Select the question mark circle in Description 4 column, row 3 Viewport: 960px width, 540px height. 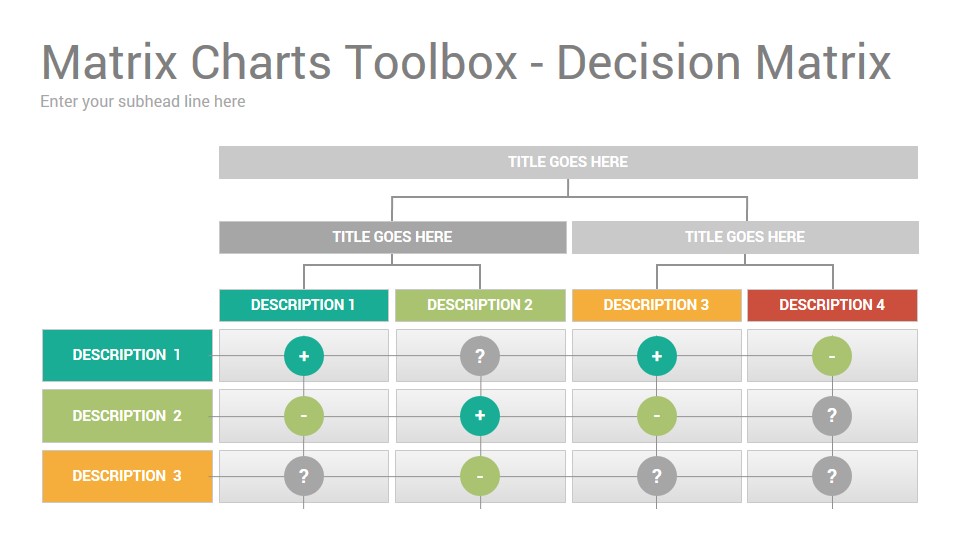(x=832, y=476)
